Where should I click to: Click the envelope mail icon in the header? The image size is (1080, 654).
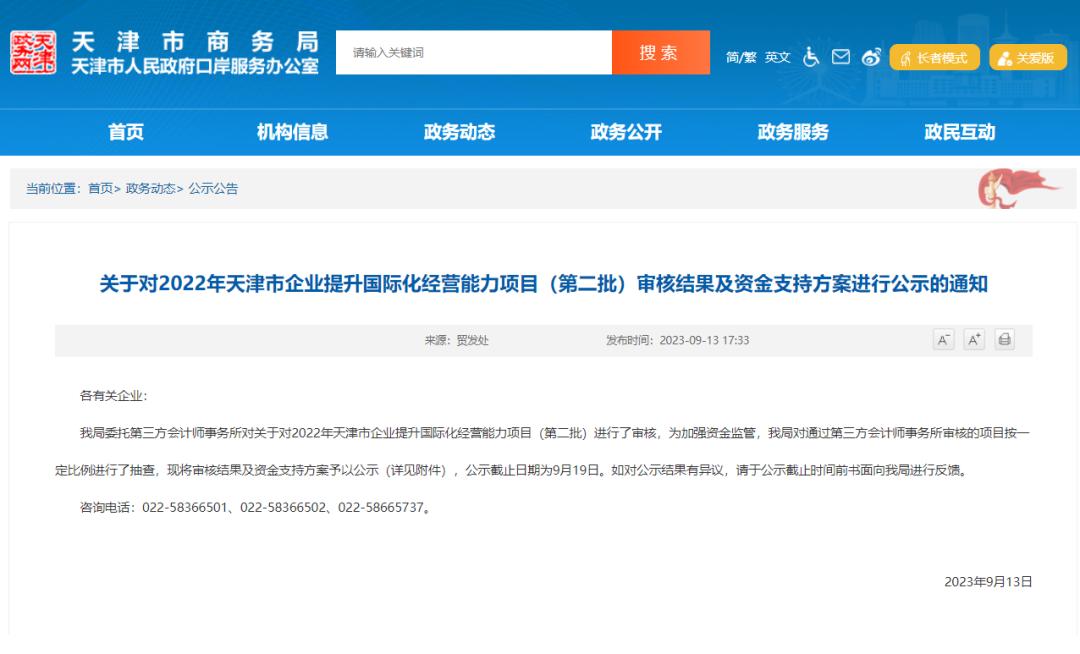pos(839,56)
